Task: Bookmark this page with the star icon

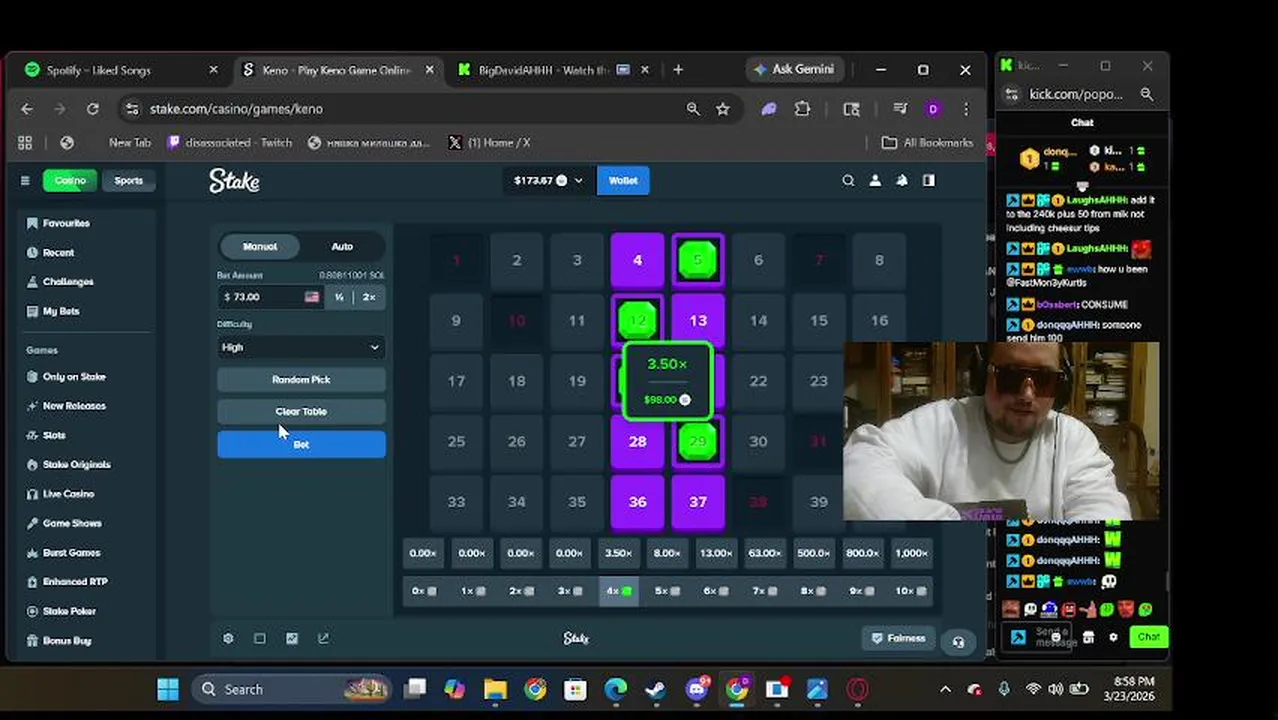Action: (x=723, y=109)
